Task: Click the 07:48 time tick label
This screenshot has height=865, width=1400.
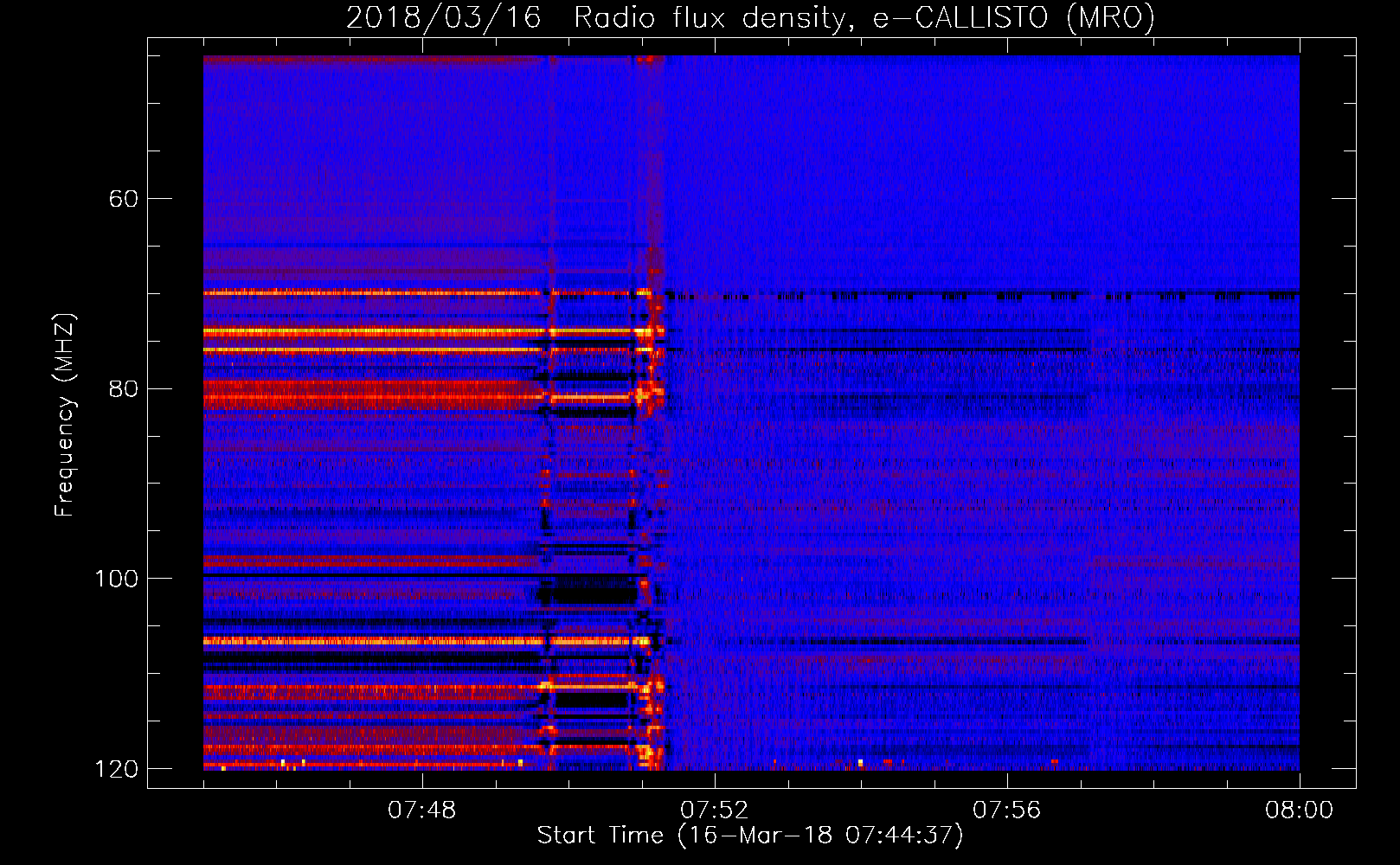Action: click(x=422, y=811)
